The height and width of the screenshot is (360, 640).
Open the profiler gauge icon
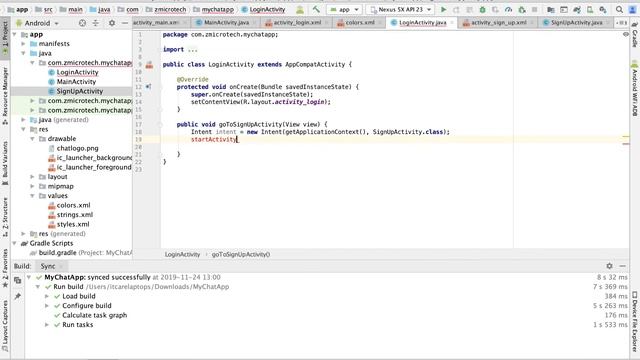[508, 9]
